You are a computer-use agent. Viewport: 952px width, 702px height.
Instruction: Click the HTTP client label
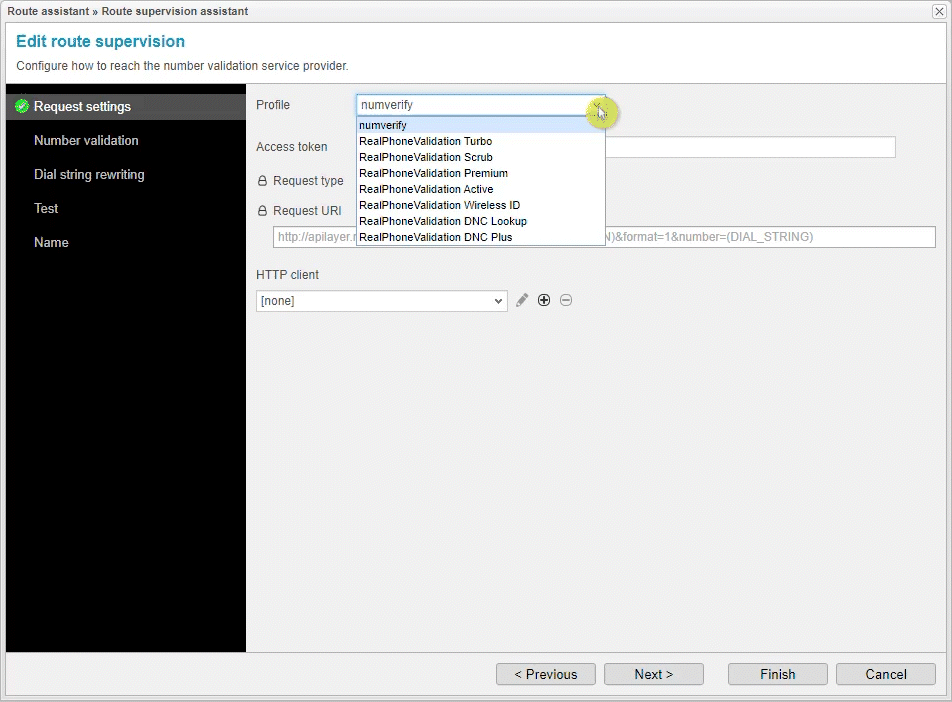(x=287, y=275)
